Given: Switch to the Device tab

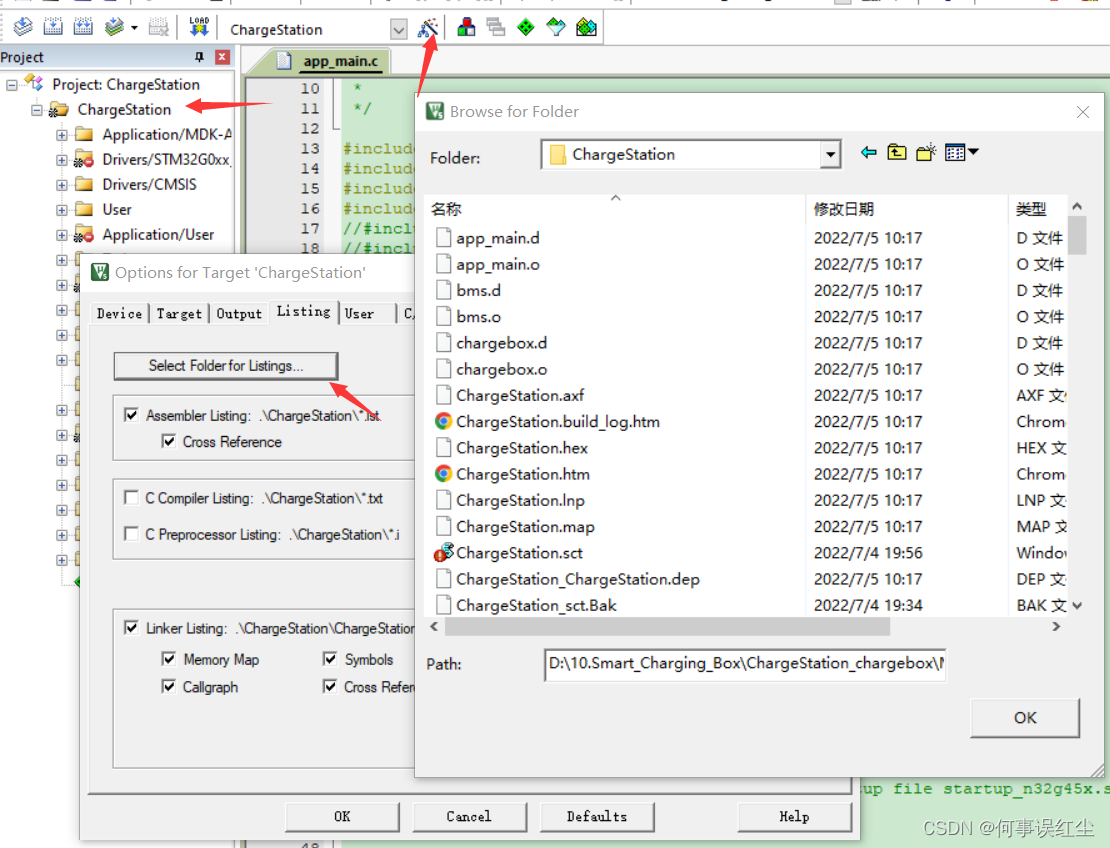Looking at the screenshot, I should 119,313.
